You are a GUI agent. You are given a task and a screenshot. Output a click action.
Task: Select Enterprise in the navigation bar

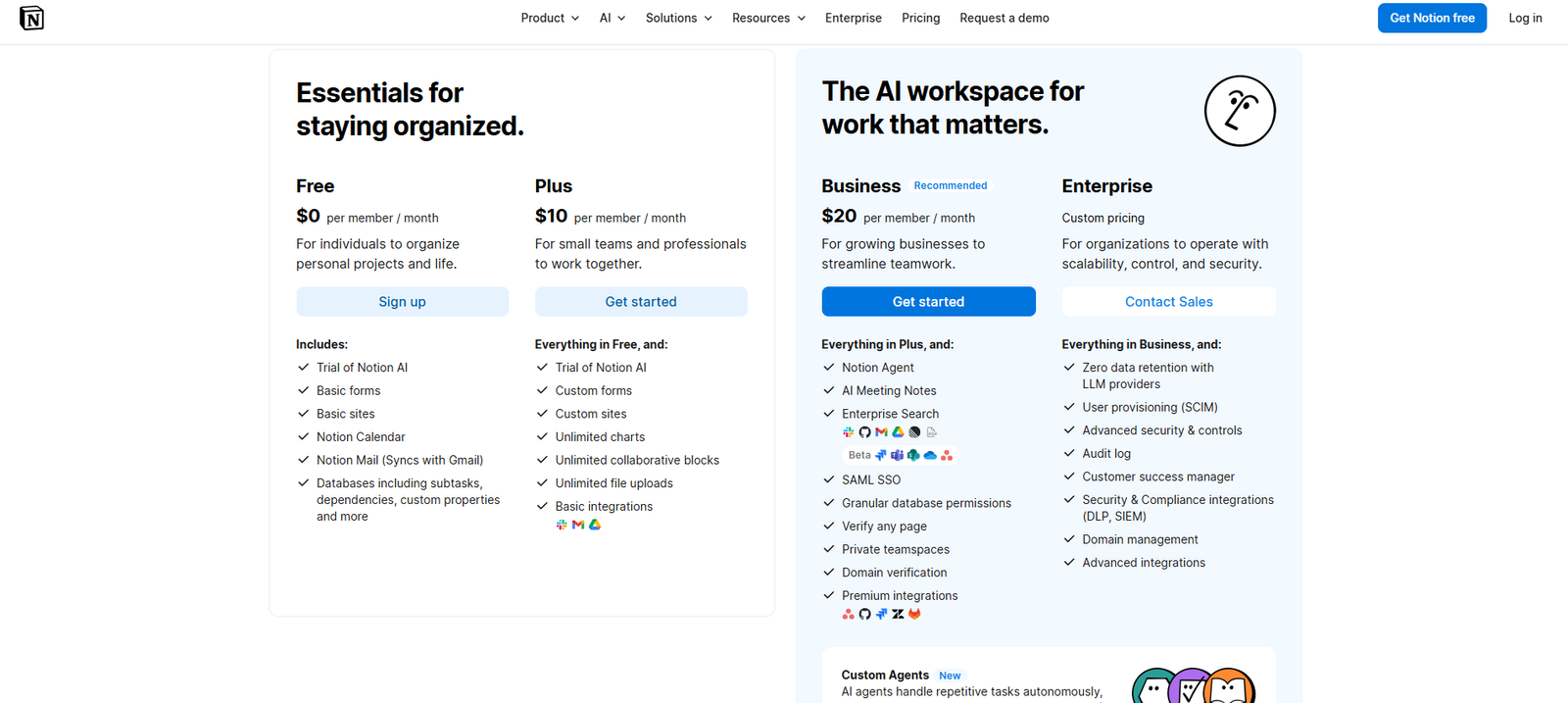tap(853, 18)
